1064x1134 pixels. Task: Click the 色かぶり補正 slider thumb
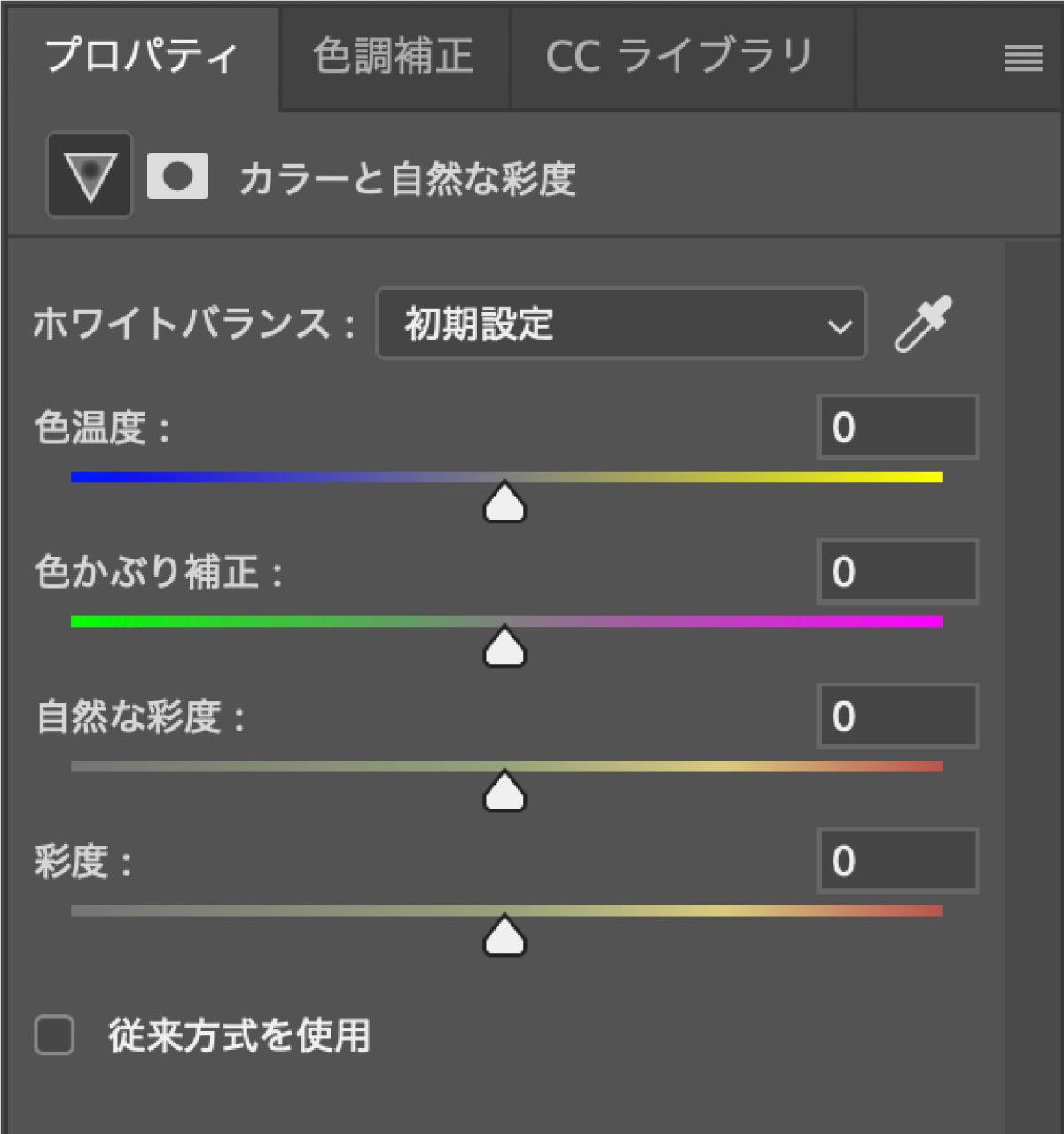[503, 647]
